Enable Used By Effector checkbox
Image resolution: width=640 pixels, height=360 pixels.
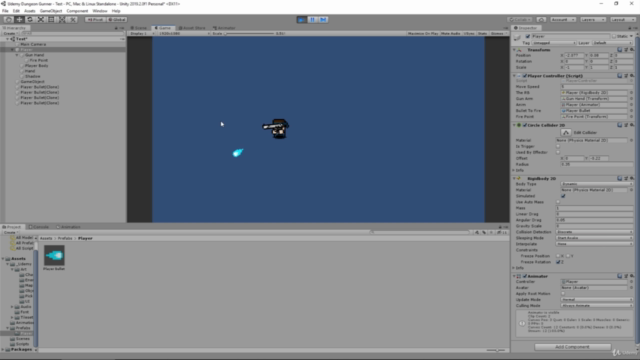pyautogui.click(x=558, y=152)
